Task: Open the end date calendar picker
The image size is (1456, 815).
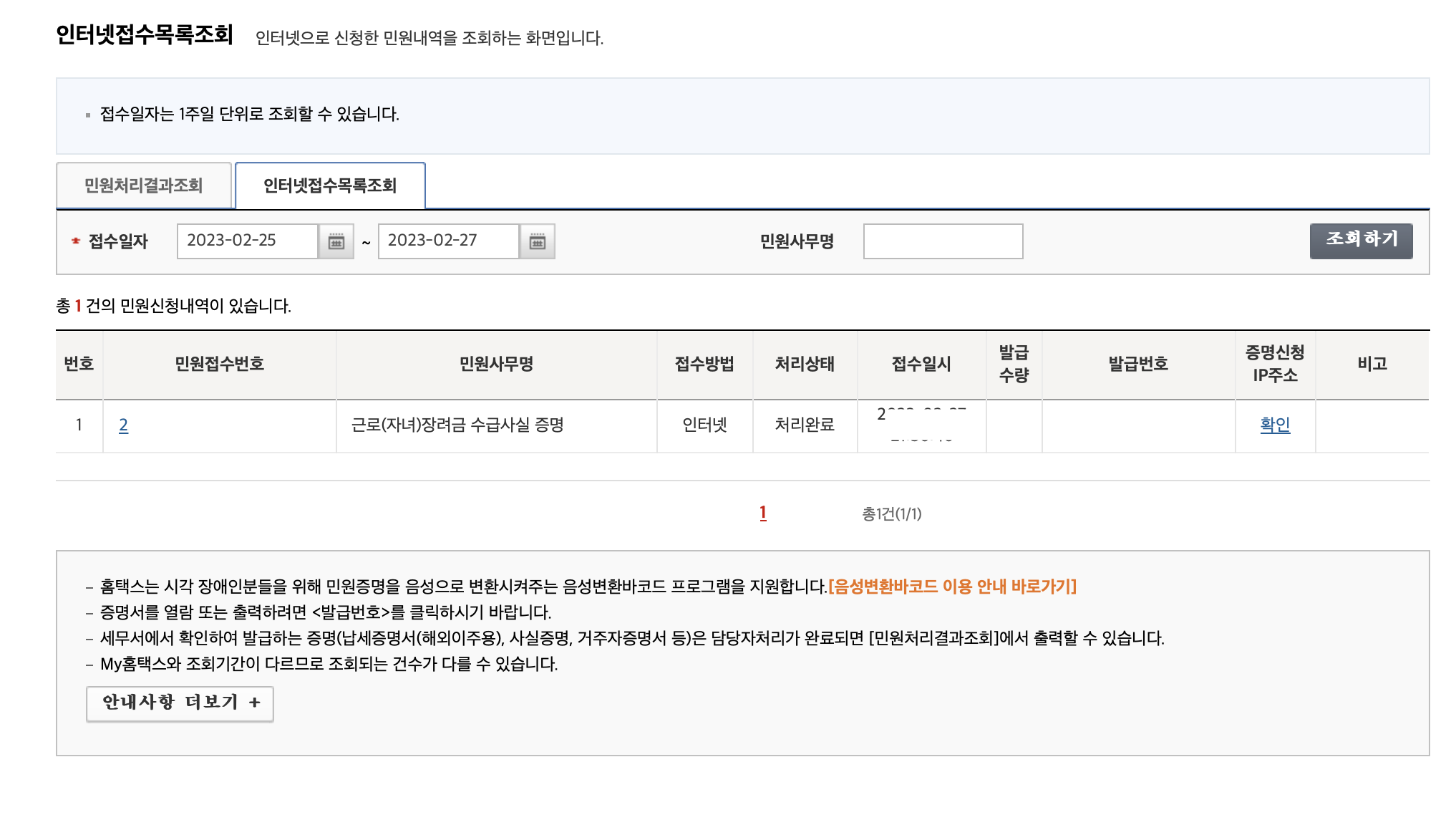Action: 538,241
